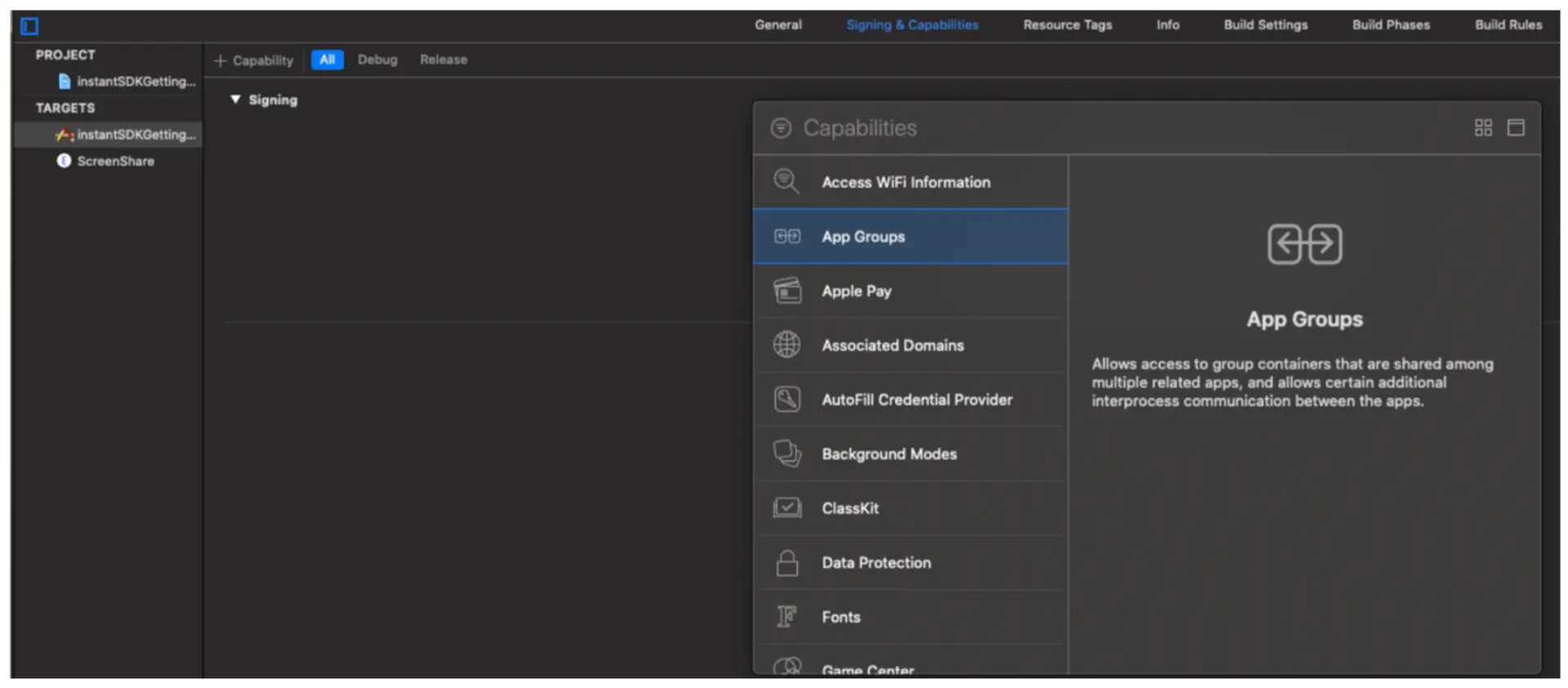
Task: Select the instantSDKGetting project file
Action: tap(136, 82)
